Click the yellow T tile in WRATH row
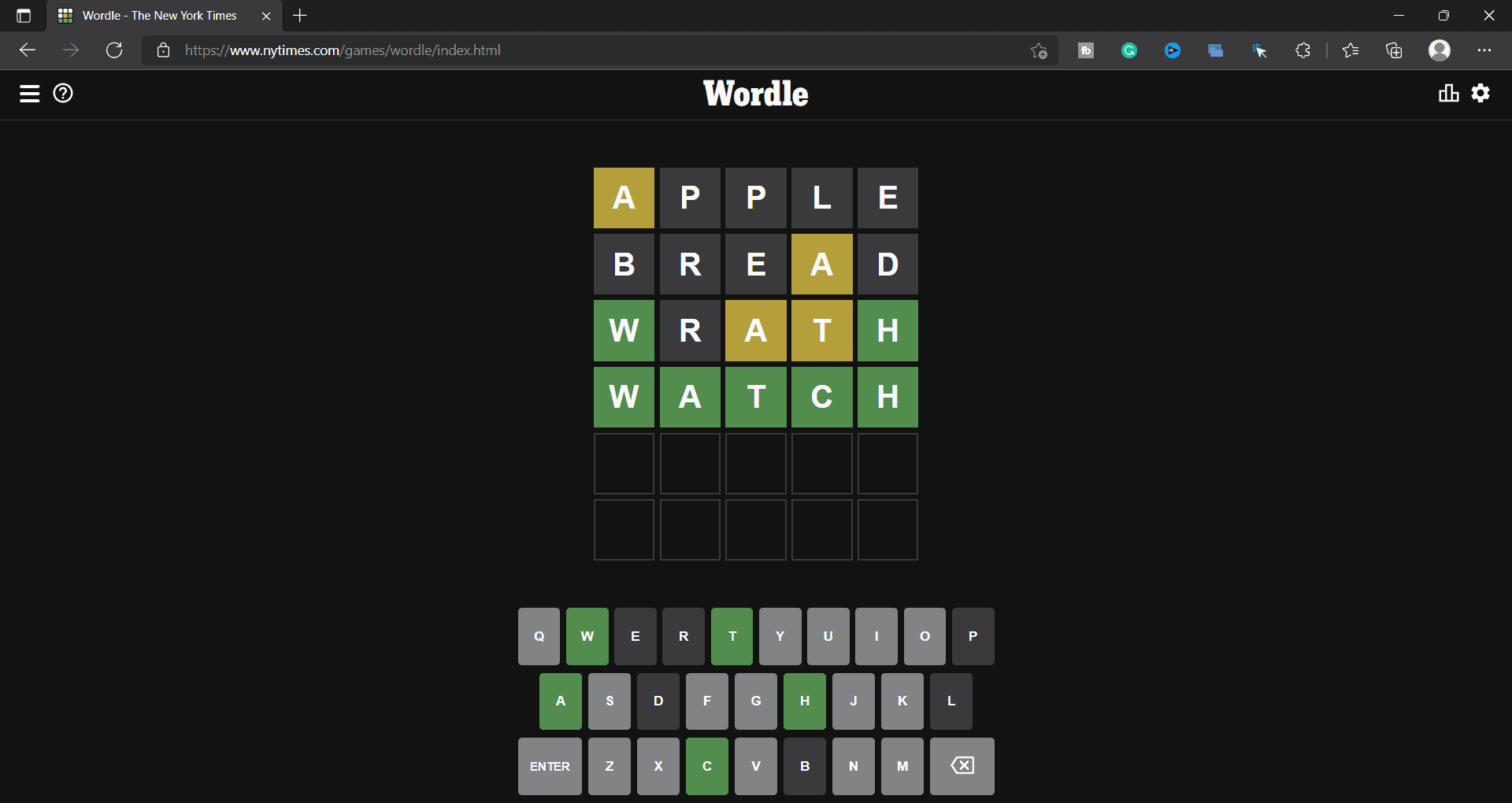The width and height of the screenshot is (1512, 803). click(x=822, y=331)
